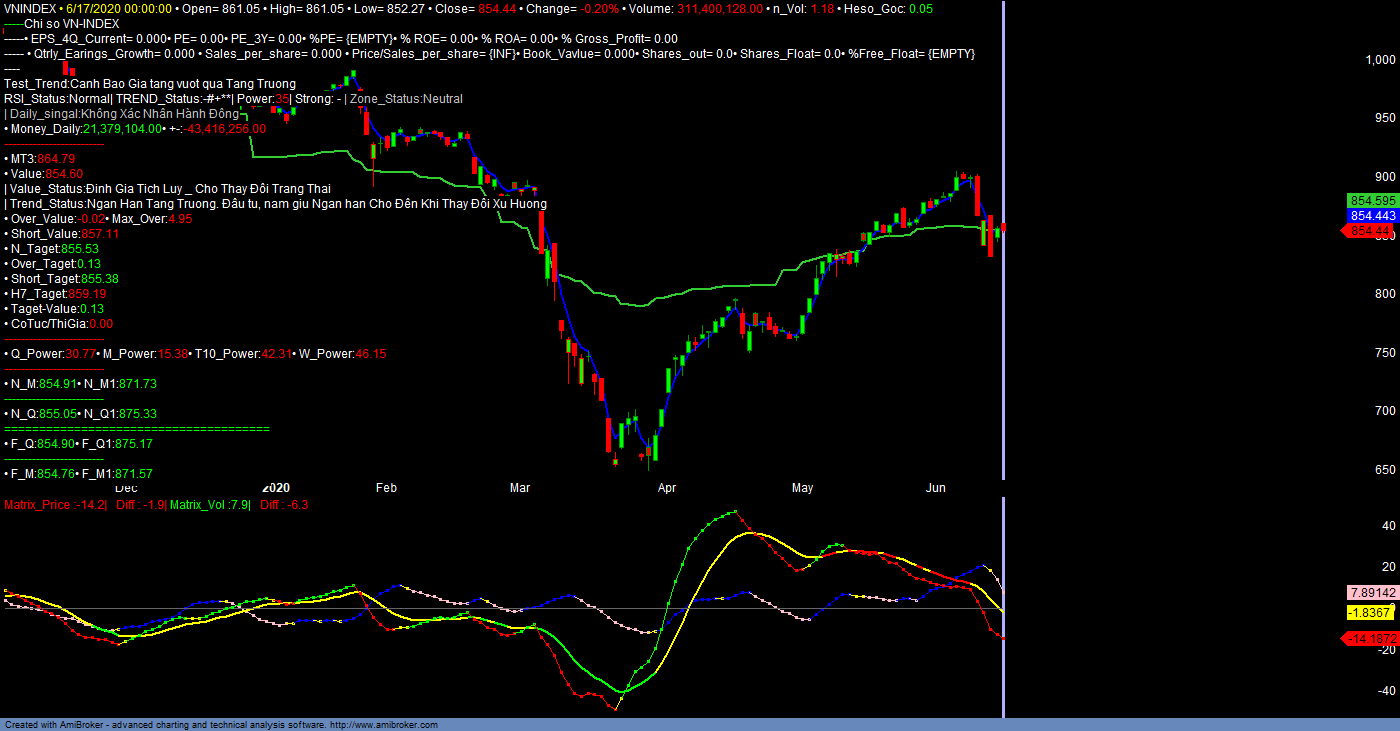Click the Mar month marker
The height and width of the screenshot is (731, 1400).
click(x=520, y=488)
